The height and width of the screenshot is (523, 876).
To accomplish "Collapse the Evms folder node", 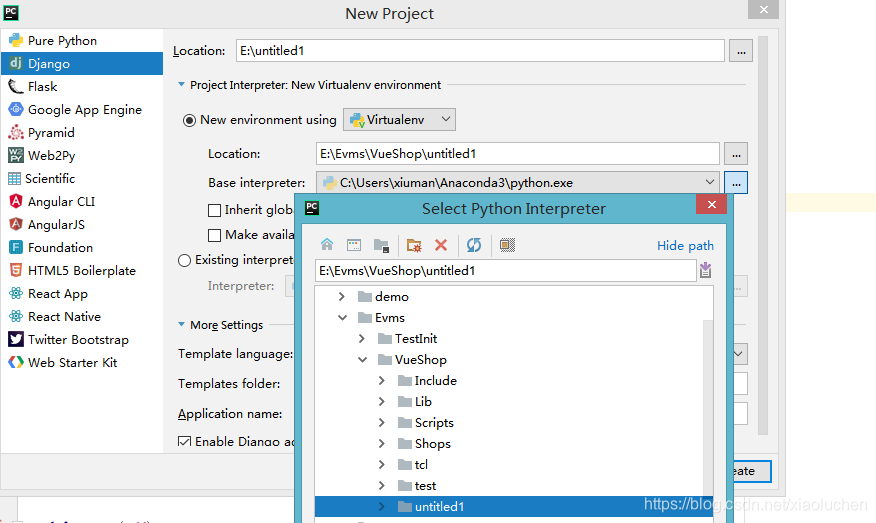I will (x=342, y=317).
